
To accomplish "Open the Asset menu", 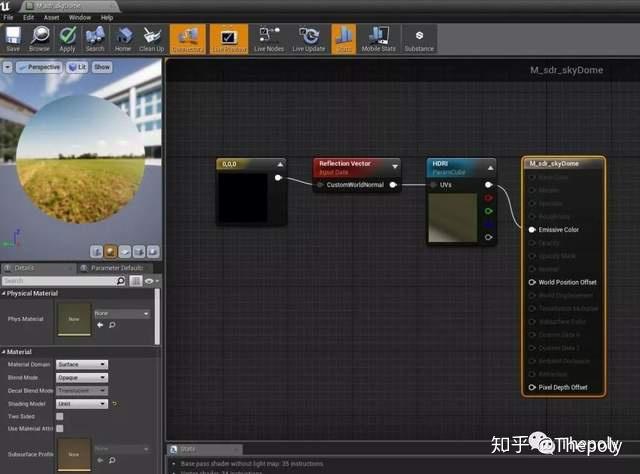I will click(51, 18).
